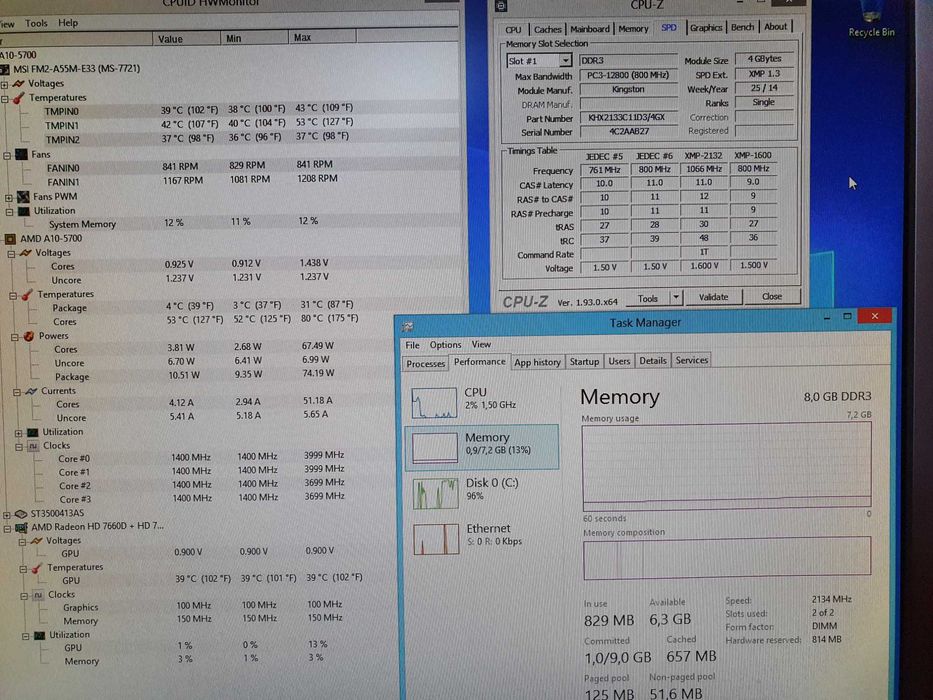
Task: Click the Part Number field KHX2133C11D3/4GX
Action: (628, 117)
